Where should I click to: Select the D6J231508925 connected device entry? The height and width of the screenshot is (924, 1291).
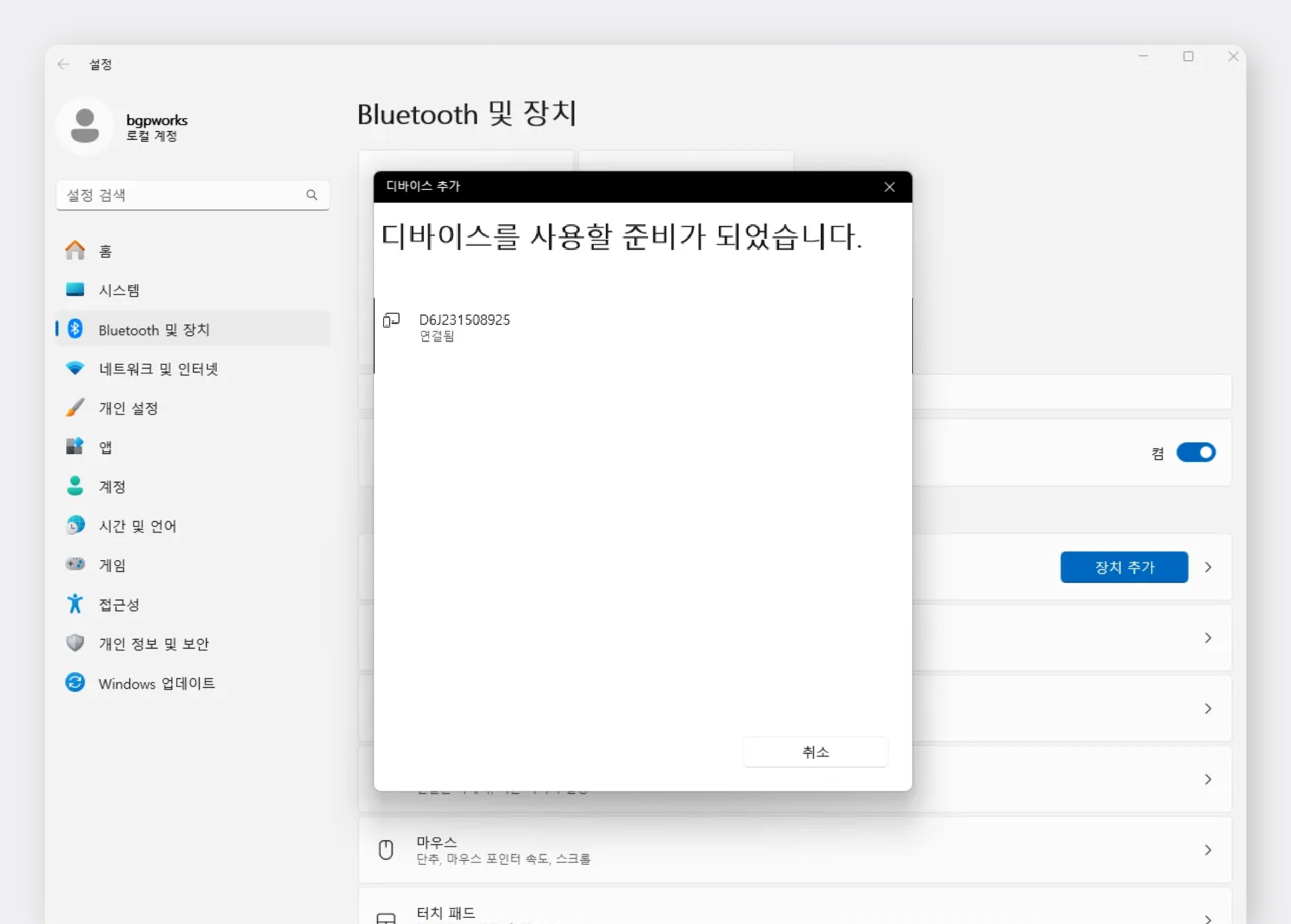point(643,327)
